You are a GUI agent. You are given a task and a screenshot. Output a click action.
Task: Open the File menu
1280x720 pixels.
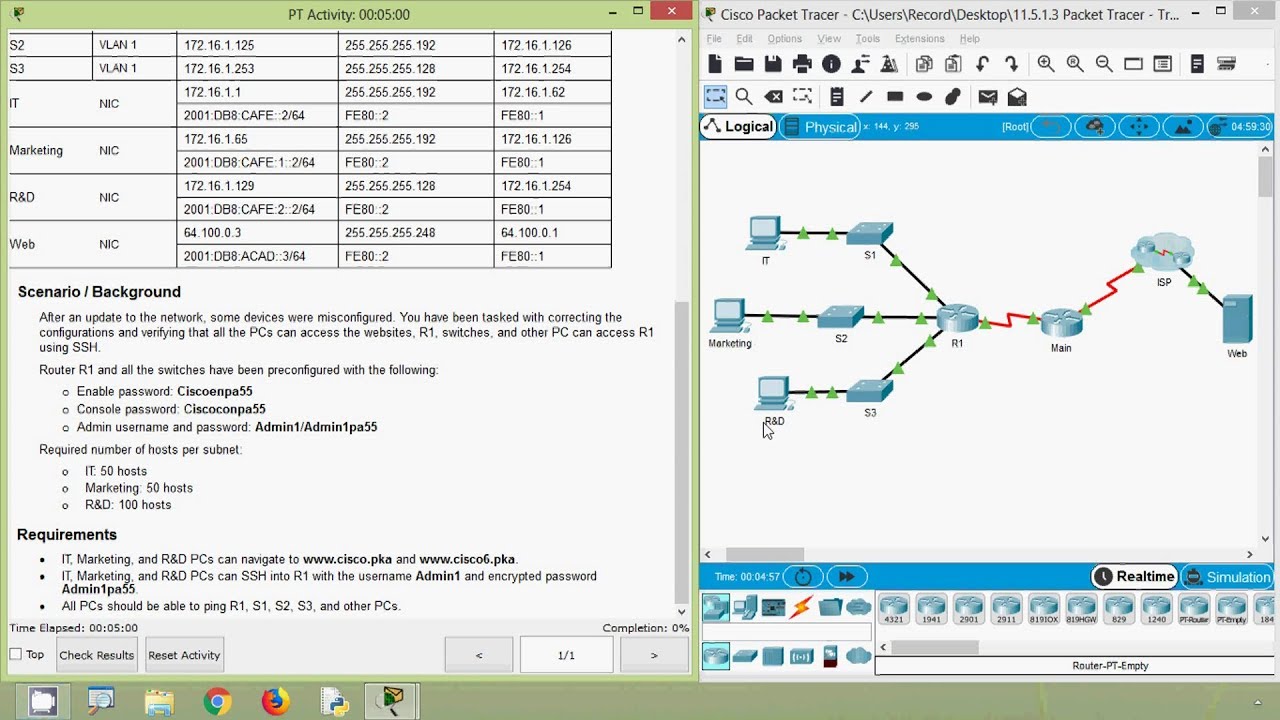tap(714, 39)
